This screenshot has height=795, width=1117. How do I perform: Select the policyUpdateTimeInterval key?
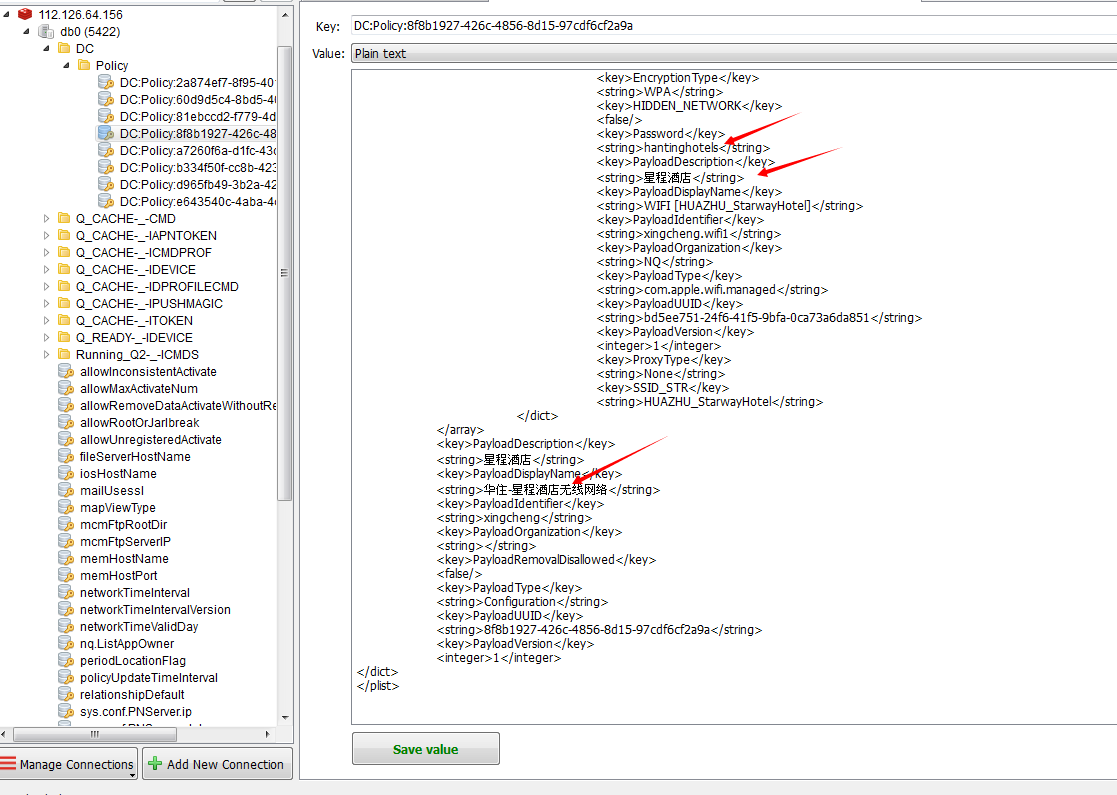coord(149,677)
